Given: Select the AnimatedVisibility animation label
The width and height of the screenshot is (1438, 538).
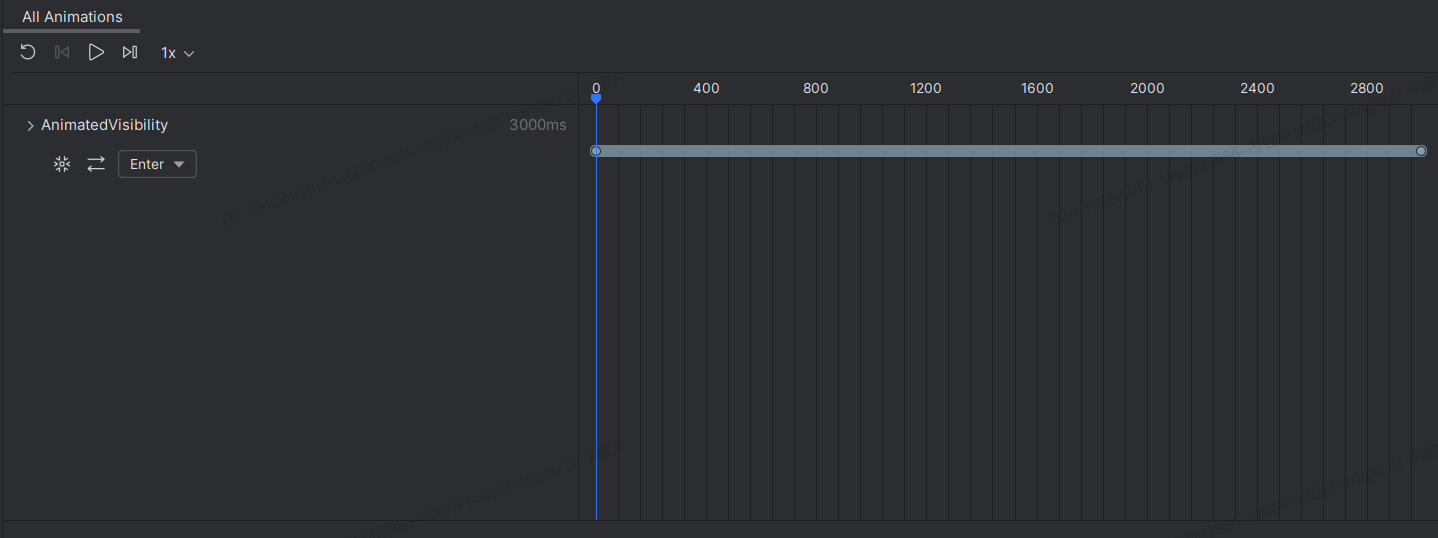Looking at the screenshot, I should (104, 125).
